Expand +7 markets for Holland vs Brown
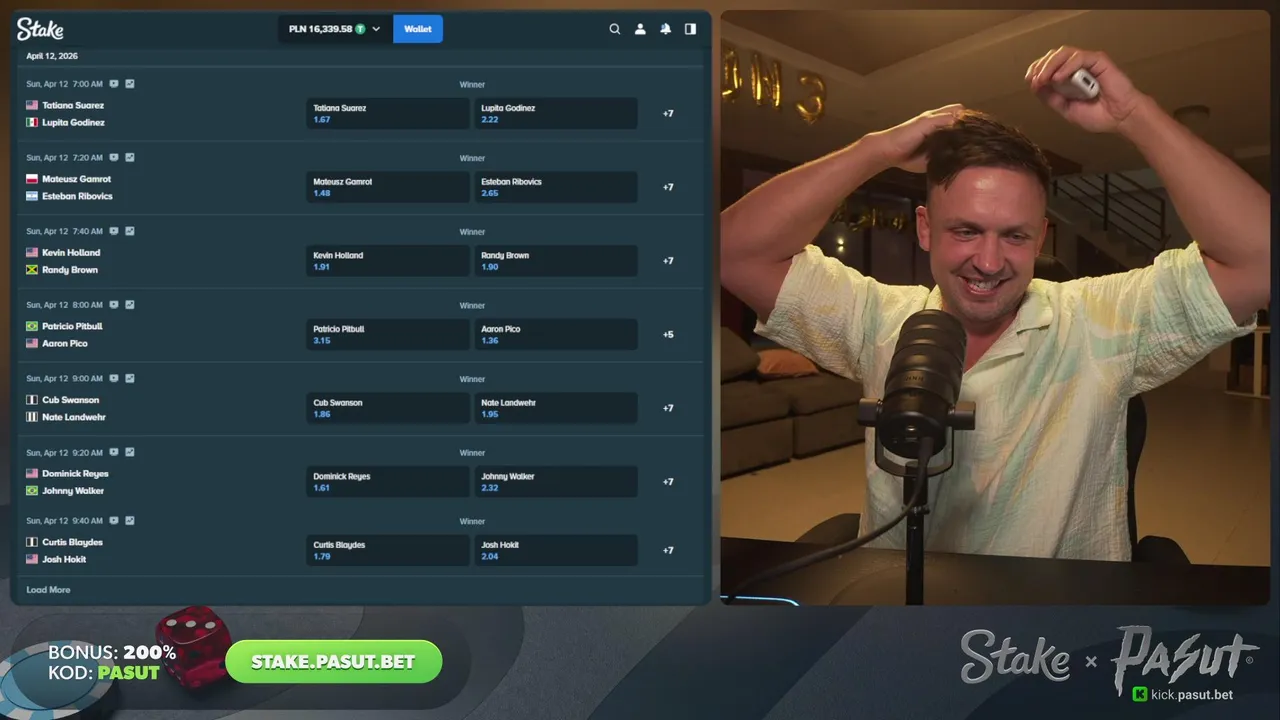1280x720 pixels. pos(668,261)
